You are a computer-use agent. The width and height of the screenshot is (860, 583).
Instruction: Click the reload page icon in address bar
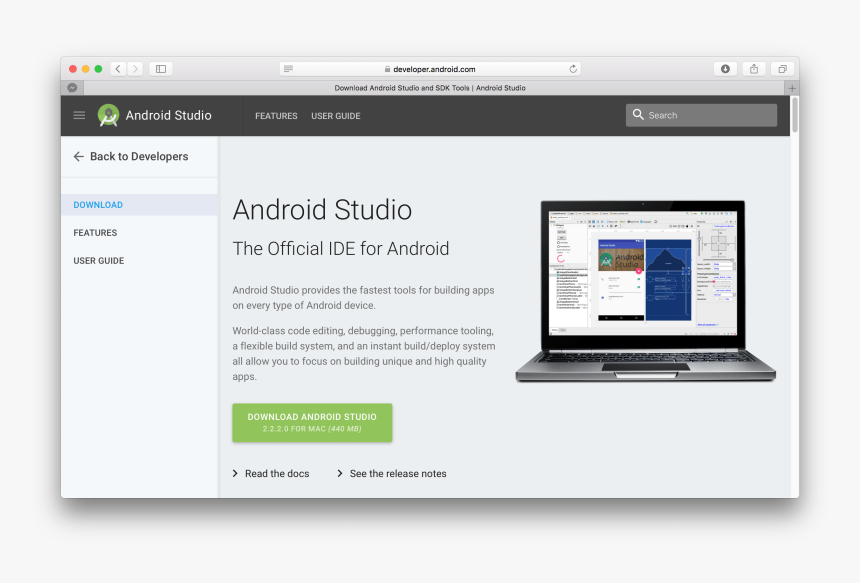click(573, 69)
